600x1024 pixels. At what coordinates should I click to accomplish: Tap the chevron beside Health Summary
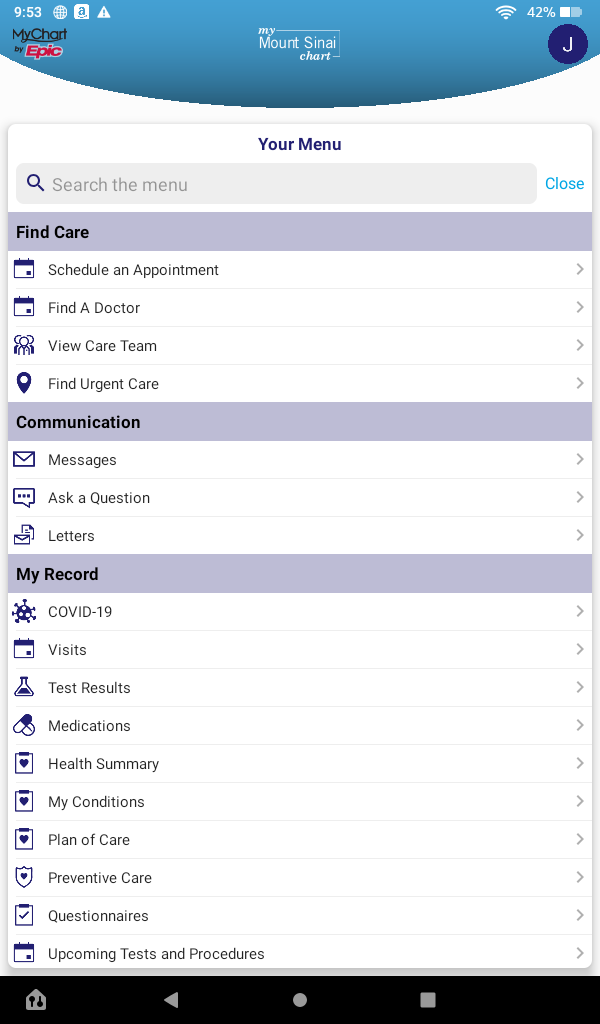[x=580, y=764]
